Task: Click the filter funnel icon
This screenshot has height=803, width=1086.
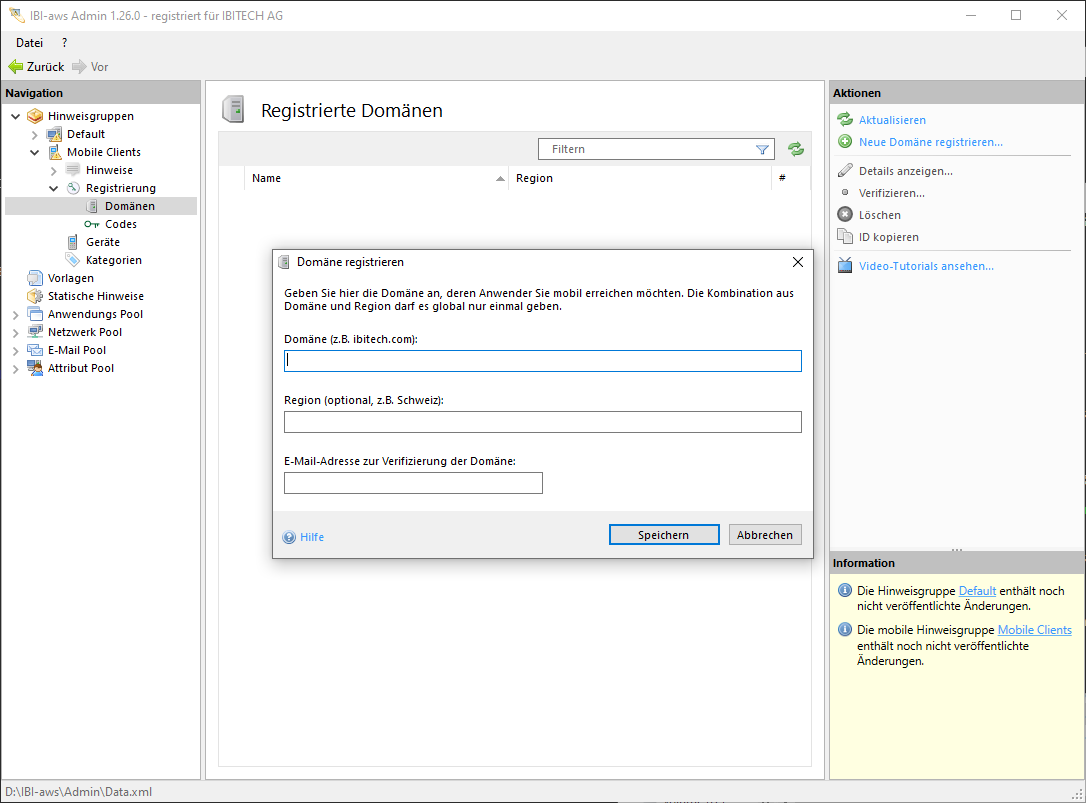Action: click(x=762, y=149)
